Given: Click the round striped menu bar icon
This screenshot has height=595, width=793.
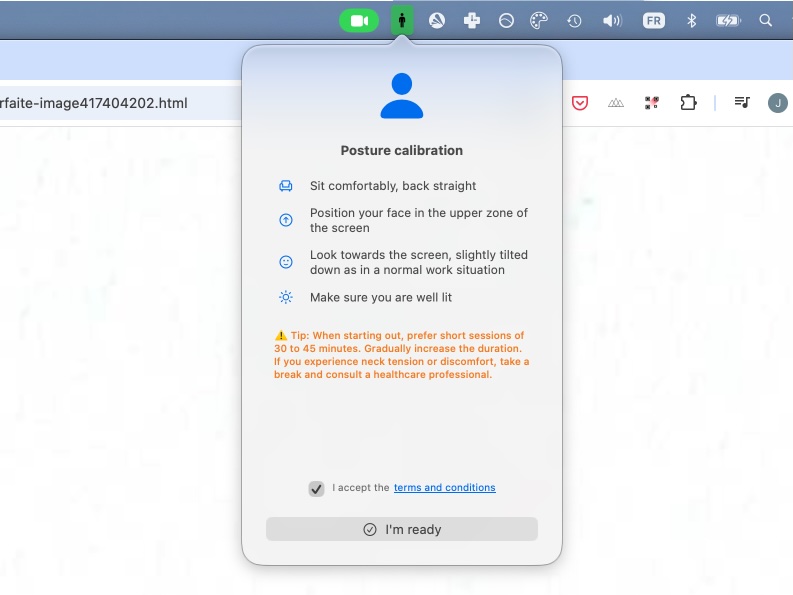Looking at the screenshot, I should pos(506,21).
